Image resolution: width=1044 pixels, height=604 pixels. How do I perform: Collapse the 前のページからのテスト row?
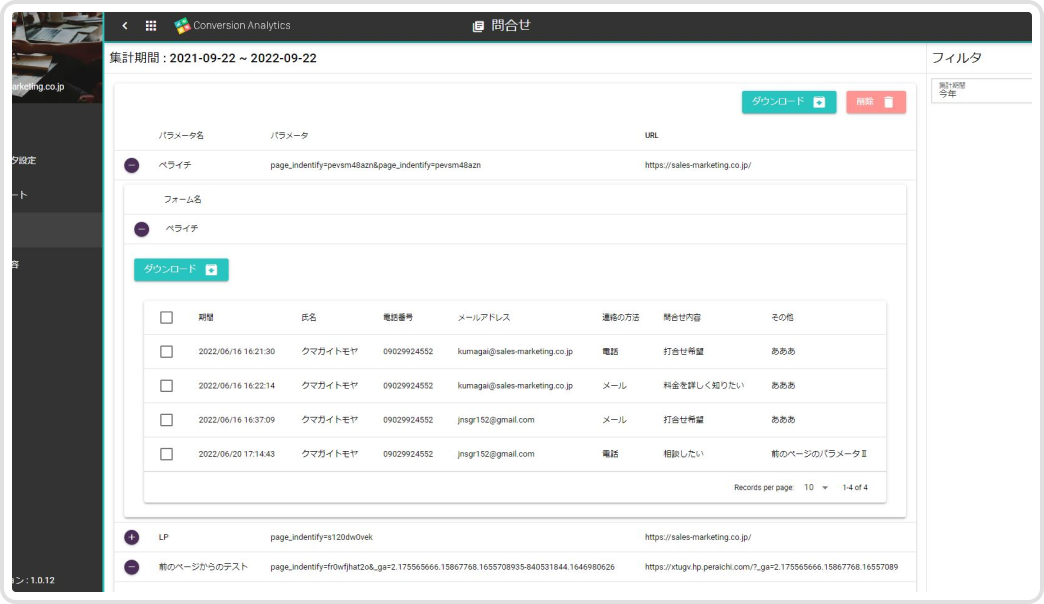tap(132, 567)
